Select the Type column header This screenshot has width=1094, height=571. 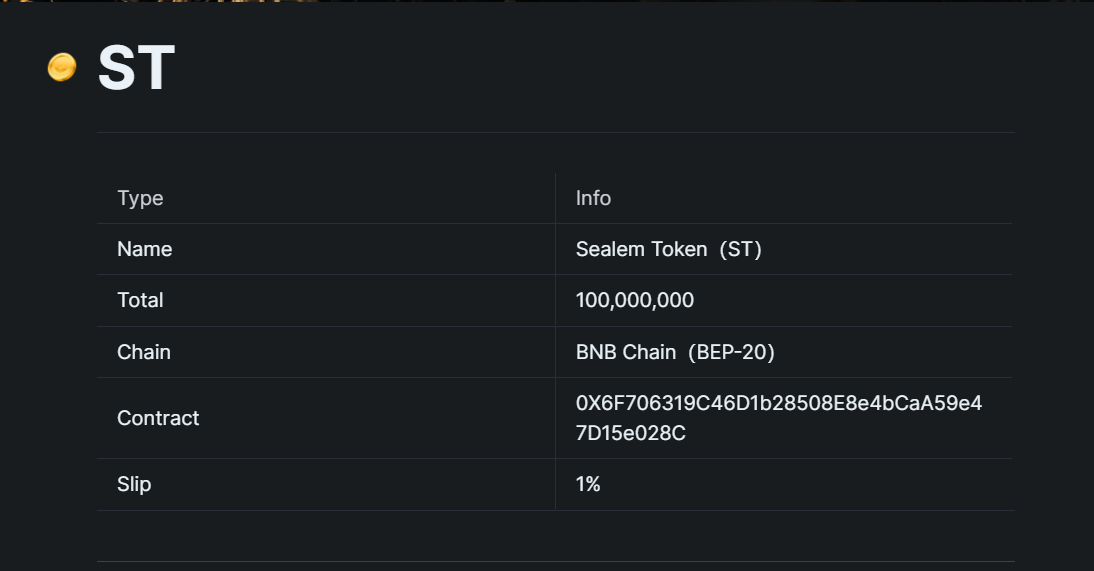[x=140, y=198]
